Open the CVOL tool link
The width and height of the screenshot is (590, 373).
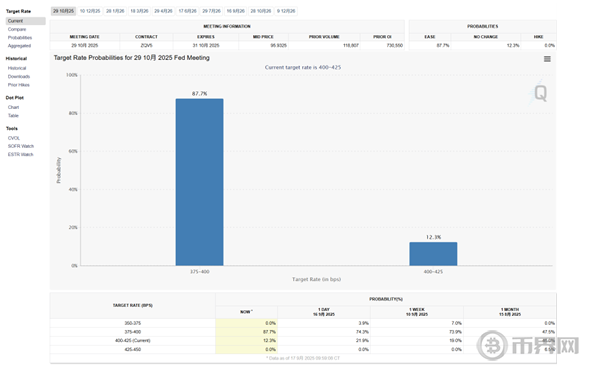point(14,138)
